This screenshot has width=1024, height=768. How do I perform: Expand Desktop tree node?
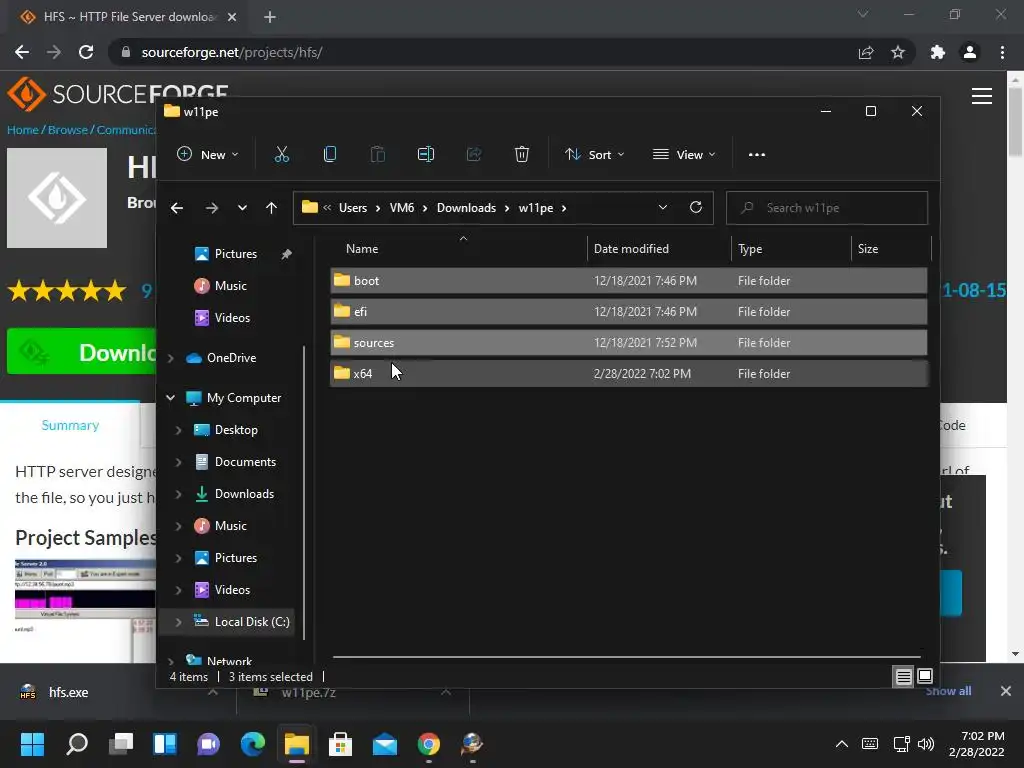[x=178, y=430]
